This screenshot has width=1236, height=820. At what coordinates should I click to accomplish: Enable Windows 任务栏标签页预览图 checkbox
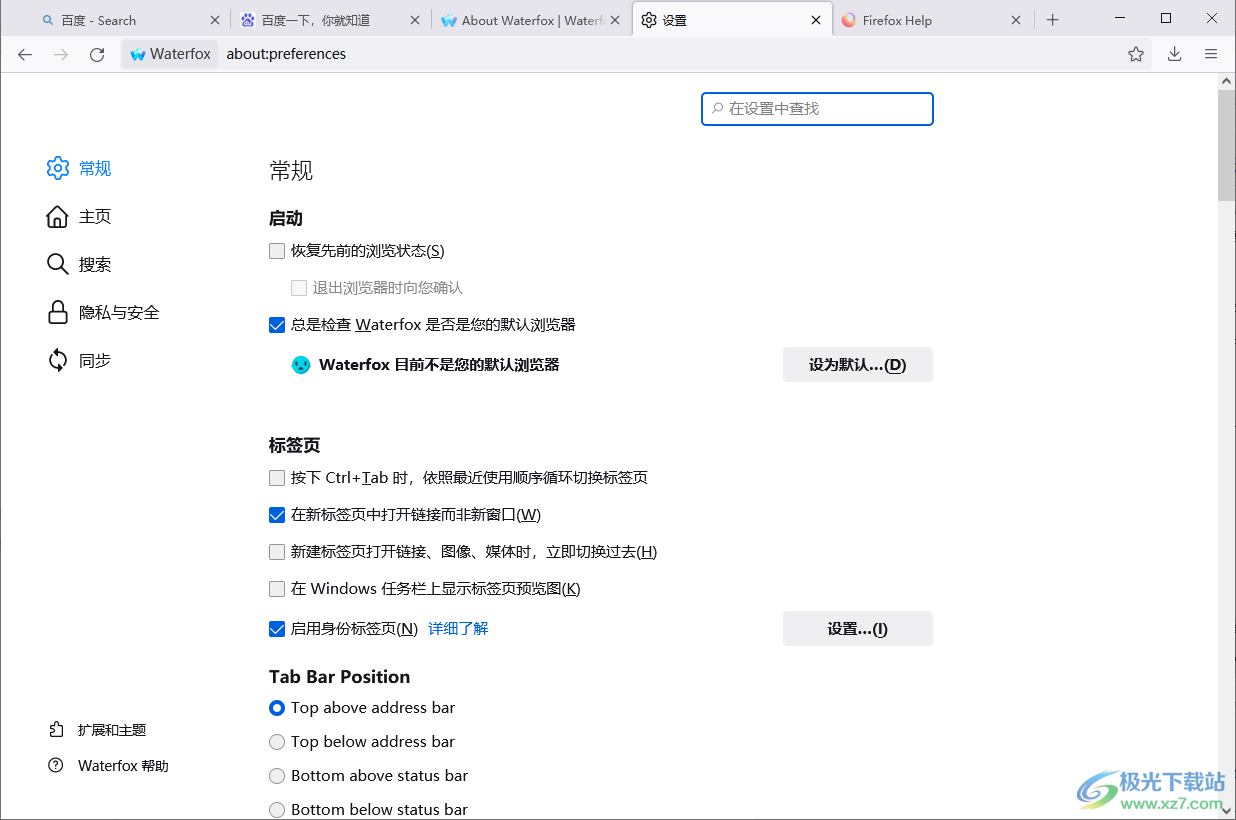click(x=277, y=589)
